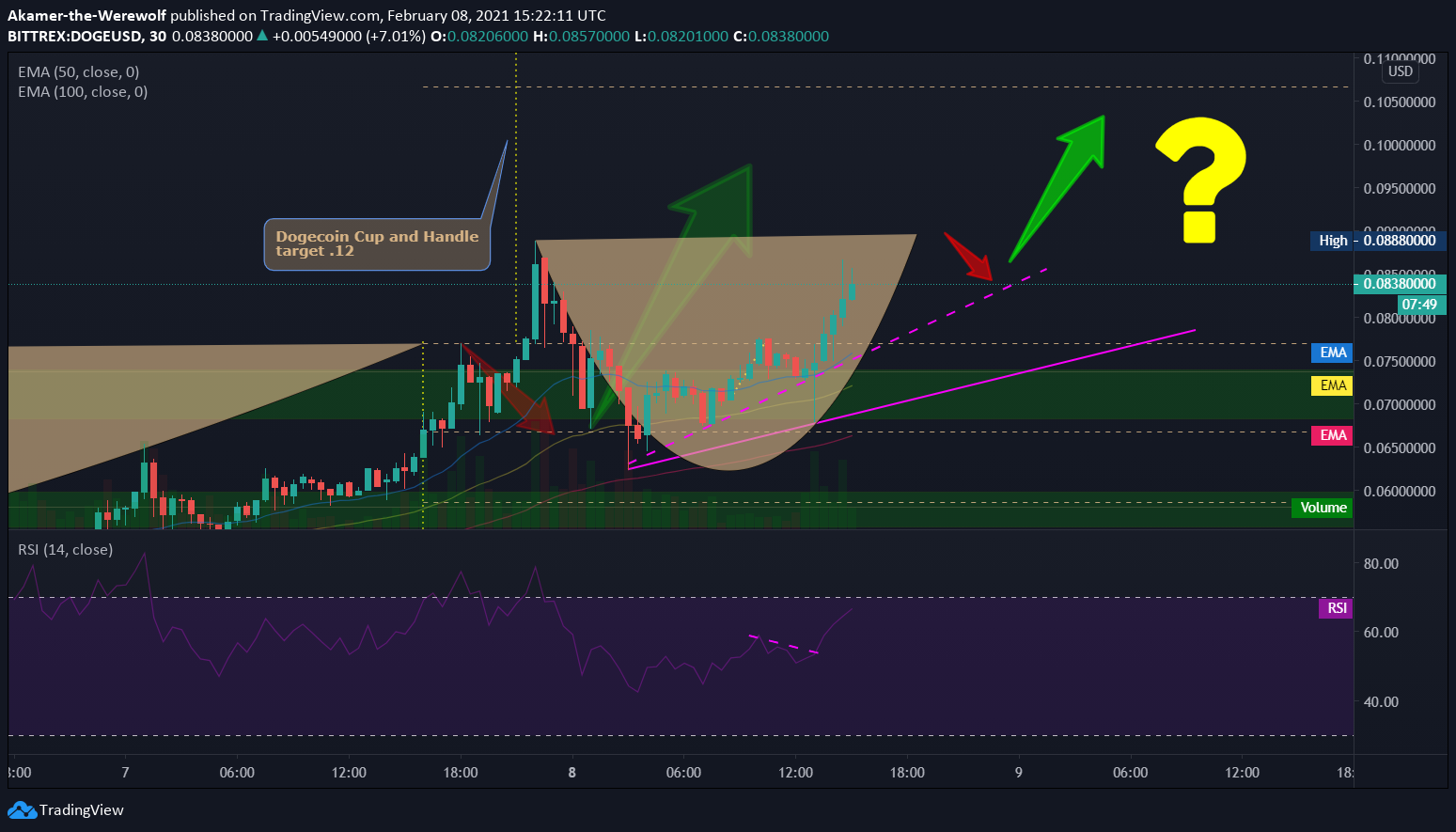Viewport: 1456px width, 832px height.
Task: Click the EMA (50, close, 0) legend
Action: [79, 71]
